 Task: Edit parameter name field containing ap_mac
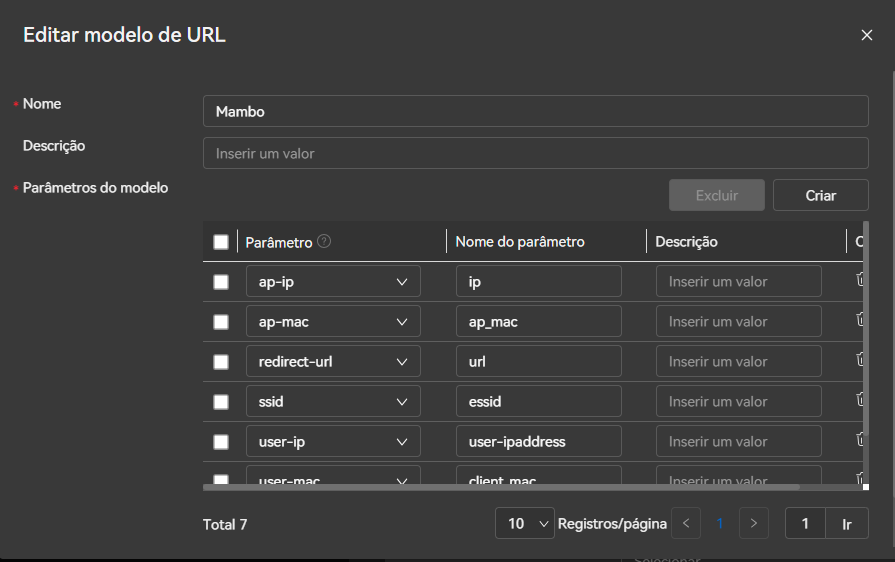click(x=538, y=321)
